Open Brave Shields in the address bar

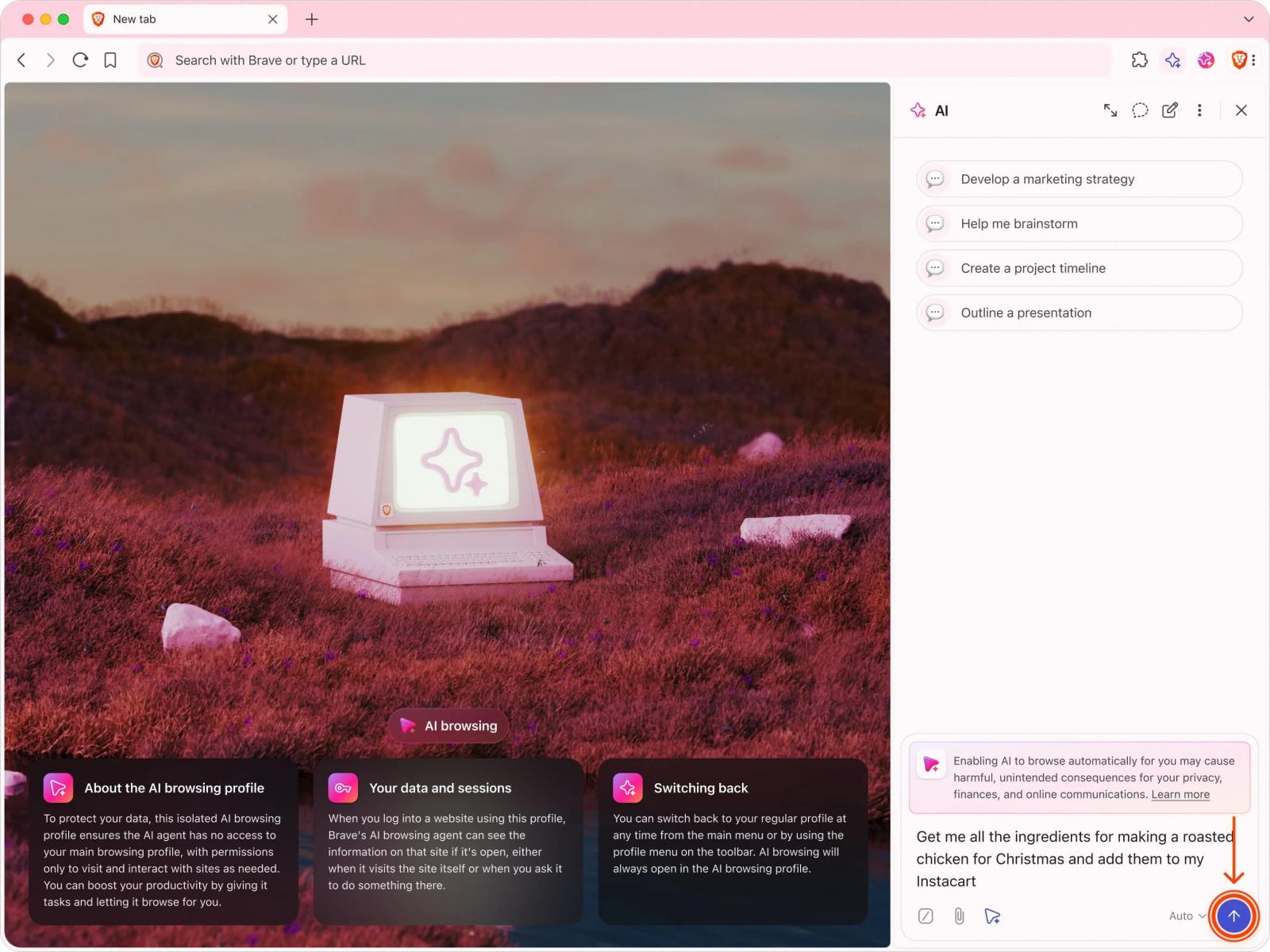[x=155, y=59]
